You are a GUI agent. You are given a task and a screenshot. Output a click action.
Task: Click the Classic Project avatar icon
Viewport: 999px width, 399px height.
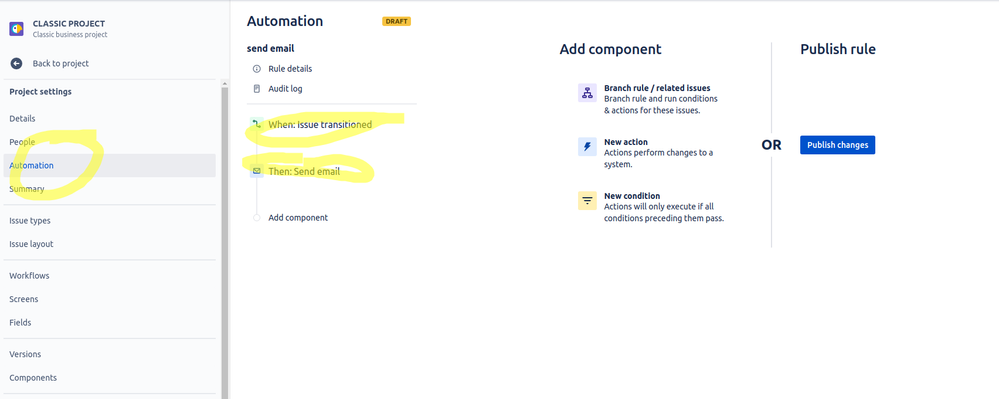[17, 29]
